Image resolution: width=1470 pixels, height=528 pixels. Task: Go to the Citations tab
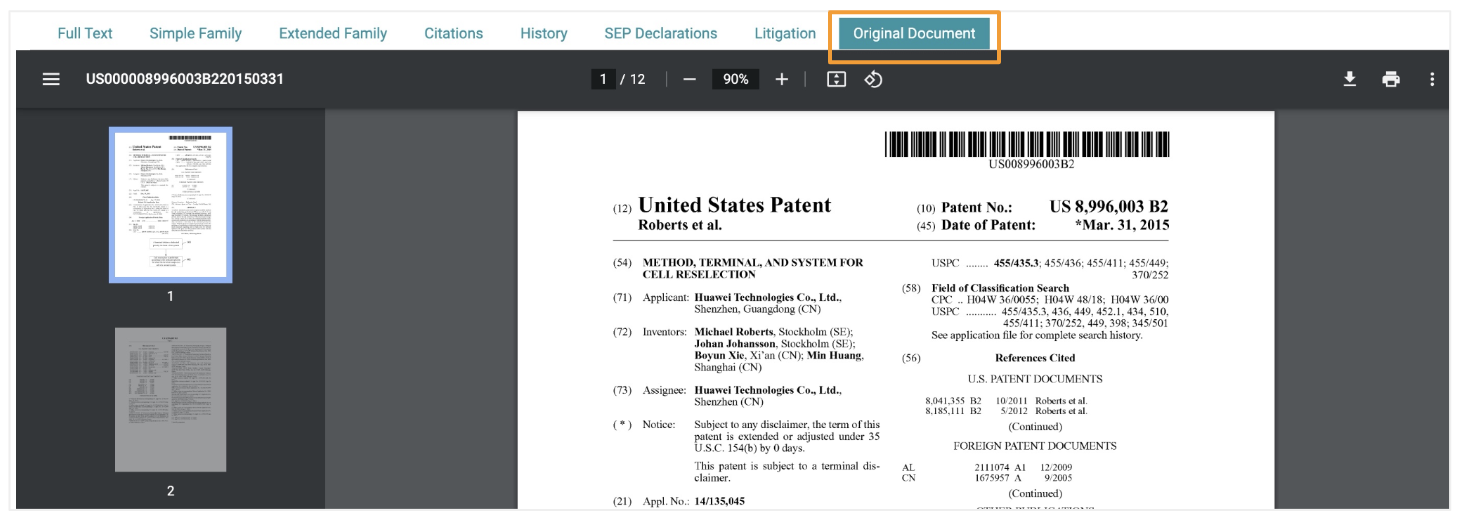[x=454, y=33]
